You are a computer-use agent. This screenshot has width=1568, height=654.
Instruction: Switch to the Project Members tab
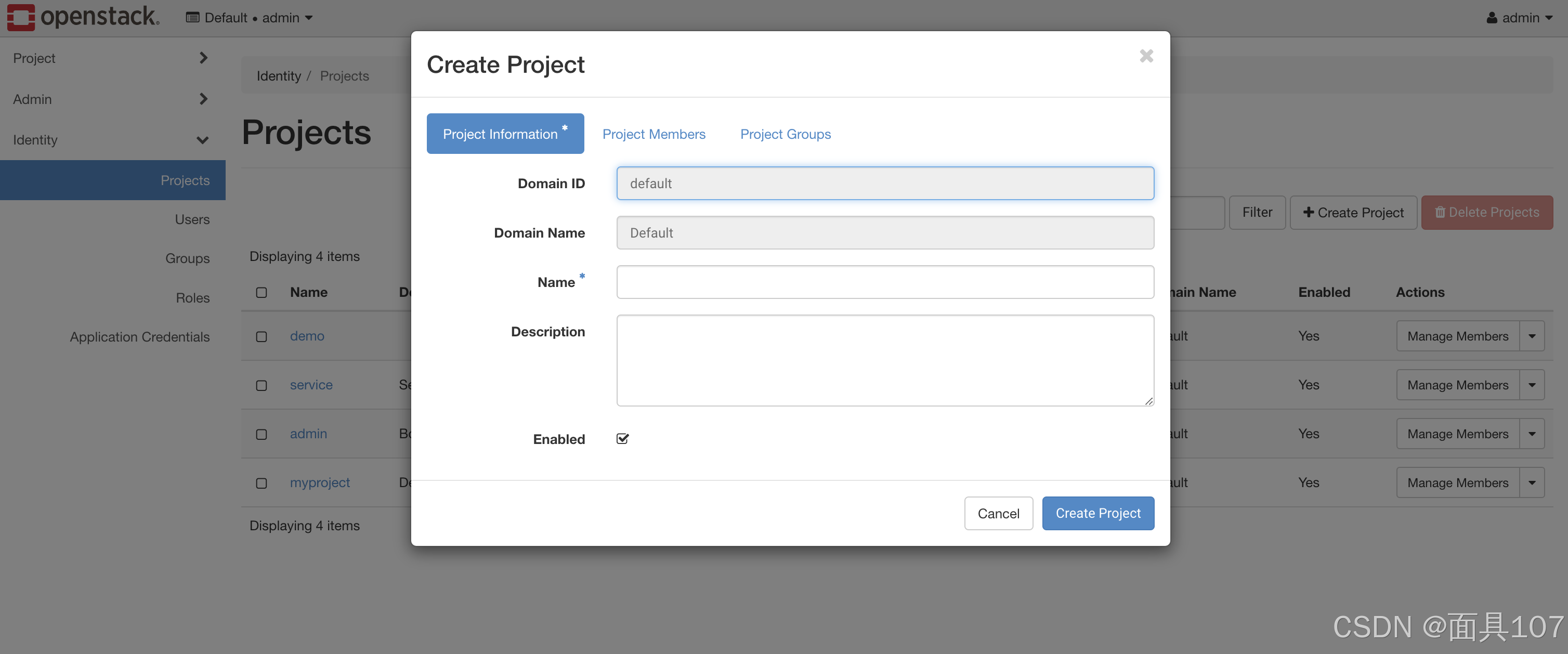[x=654, y=134]
